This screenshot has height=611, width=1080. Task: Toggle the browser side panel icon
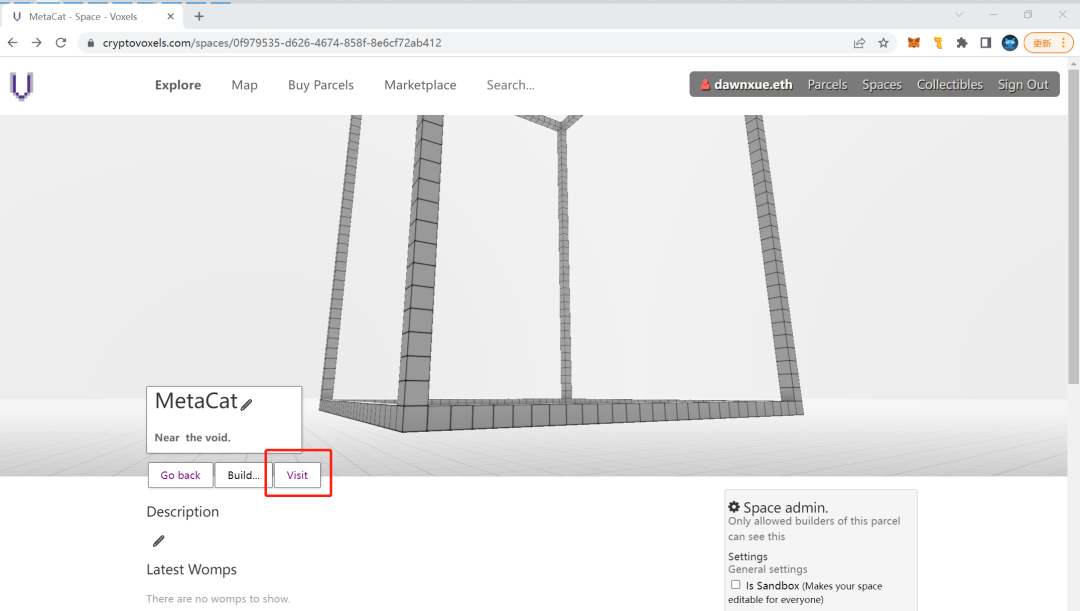(x=986, y=43)
